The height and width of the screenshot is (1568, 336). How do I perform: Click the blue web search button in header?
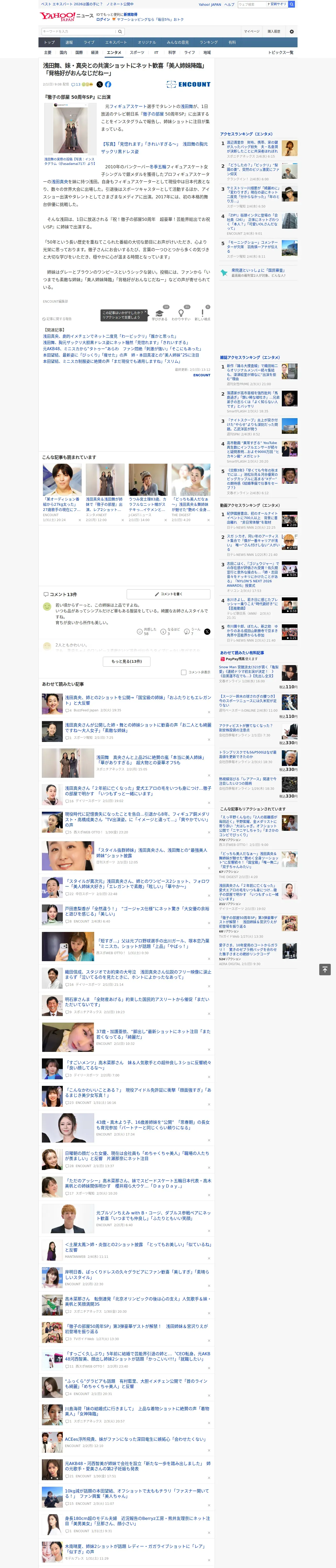292,4
